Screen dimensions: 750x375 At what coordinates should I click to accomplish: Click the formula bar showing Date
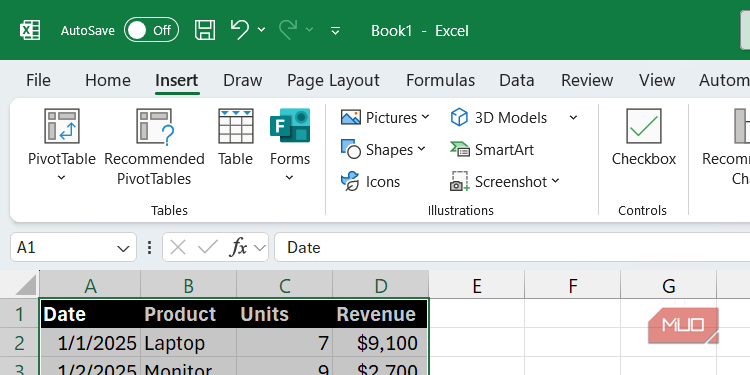pos(512,248)
